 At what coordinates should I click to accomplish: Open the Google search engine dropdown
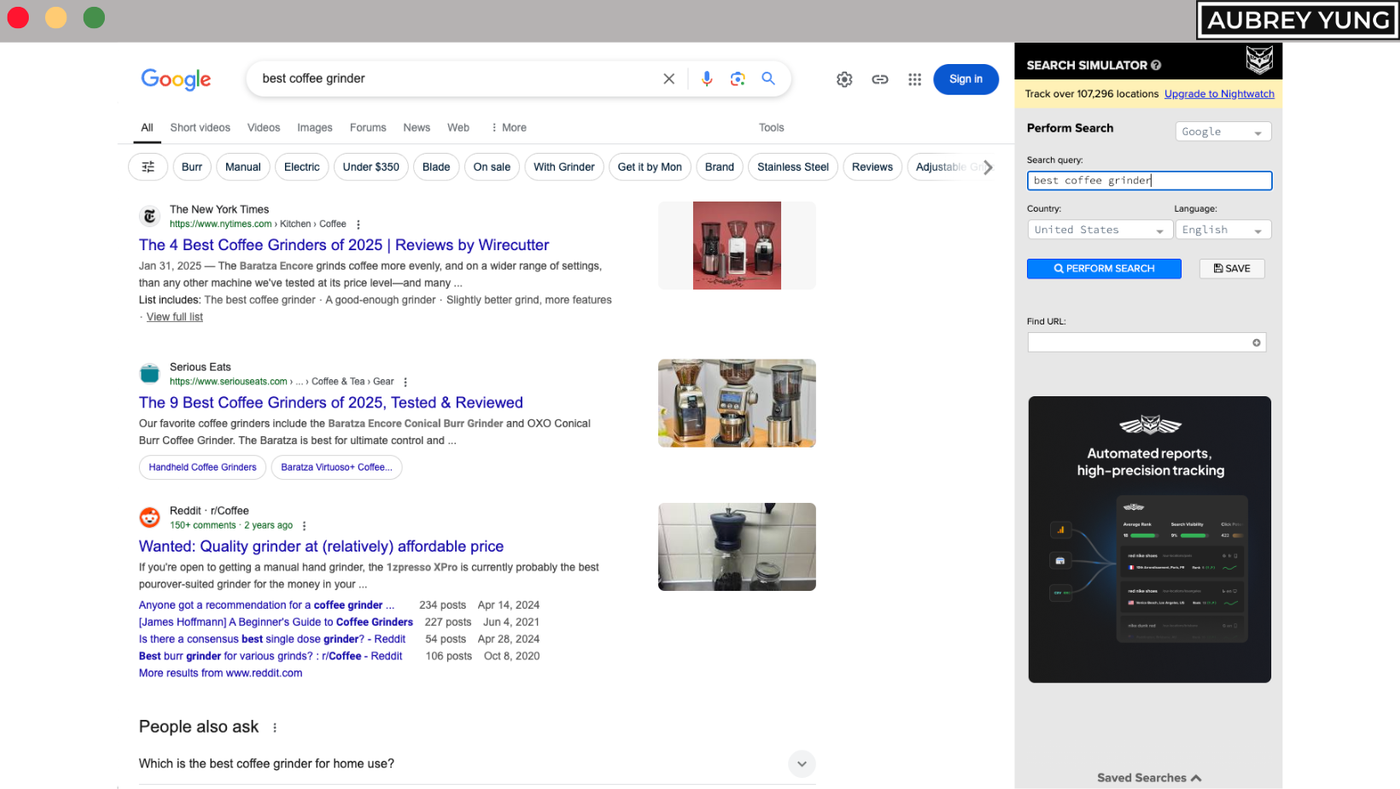[x=1222, y=130]
